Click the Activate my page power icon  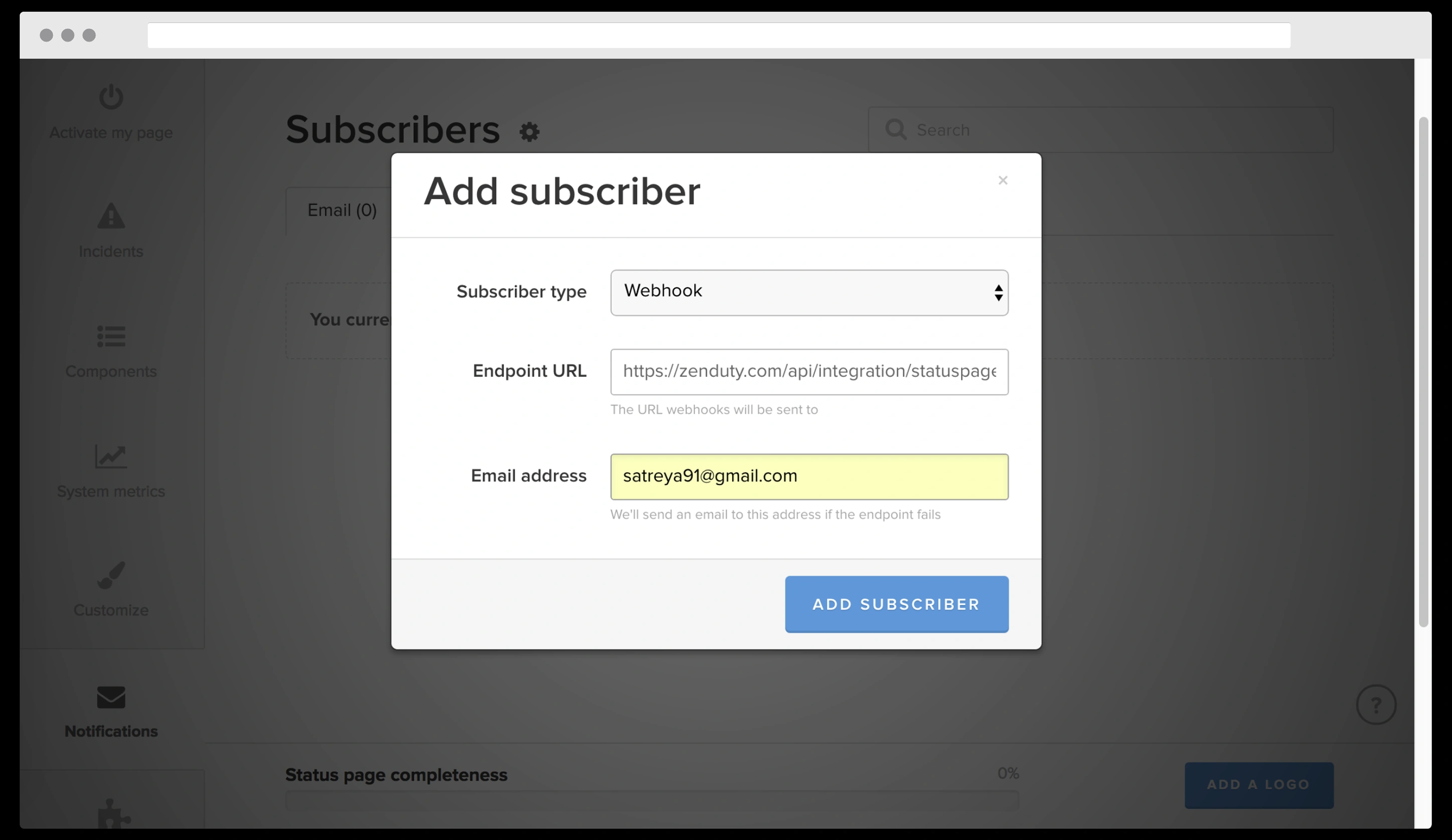click(x=111, y=97)
